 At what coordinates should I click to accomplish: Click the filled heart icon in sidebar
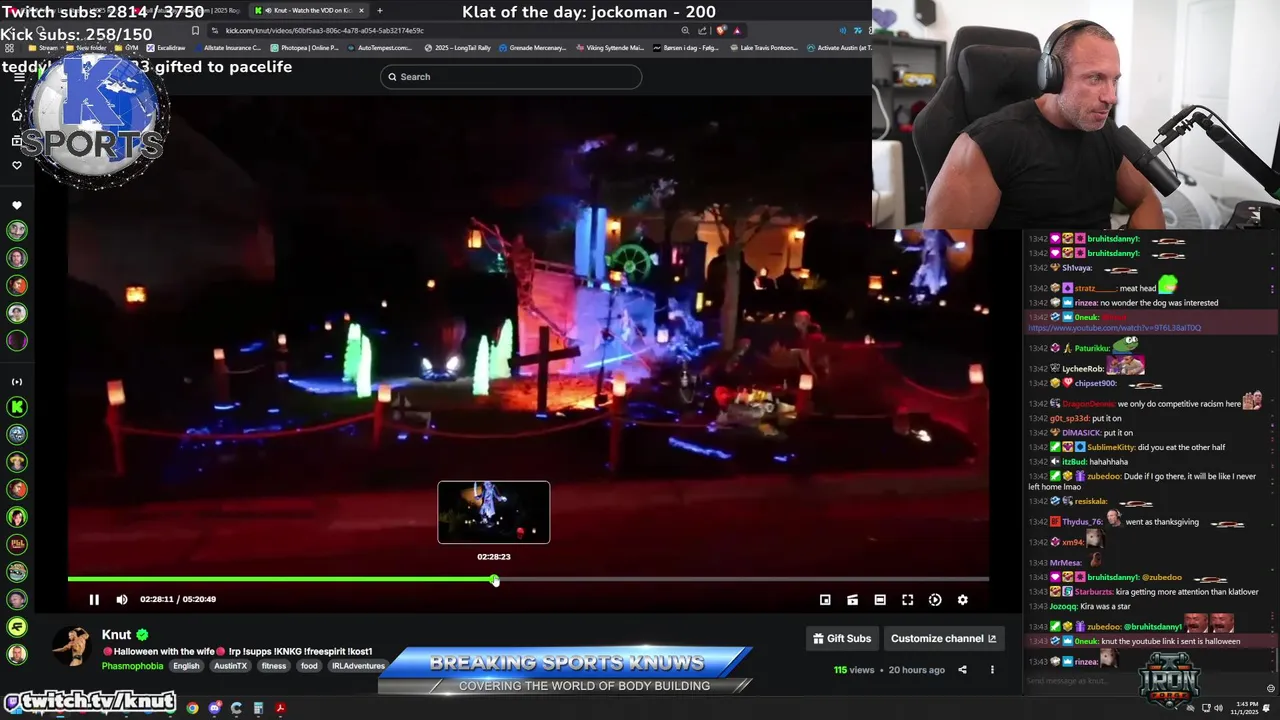tap(17, 205)
